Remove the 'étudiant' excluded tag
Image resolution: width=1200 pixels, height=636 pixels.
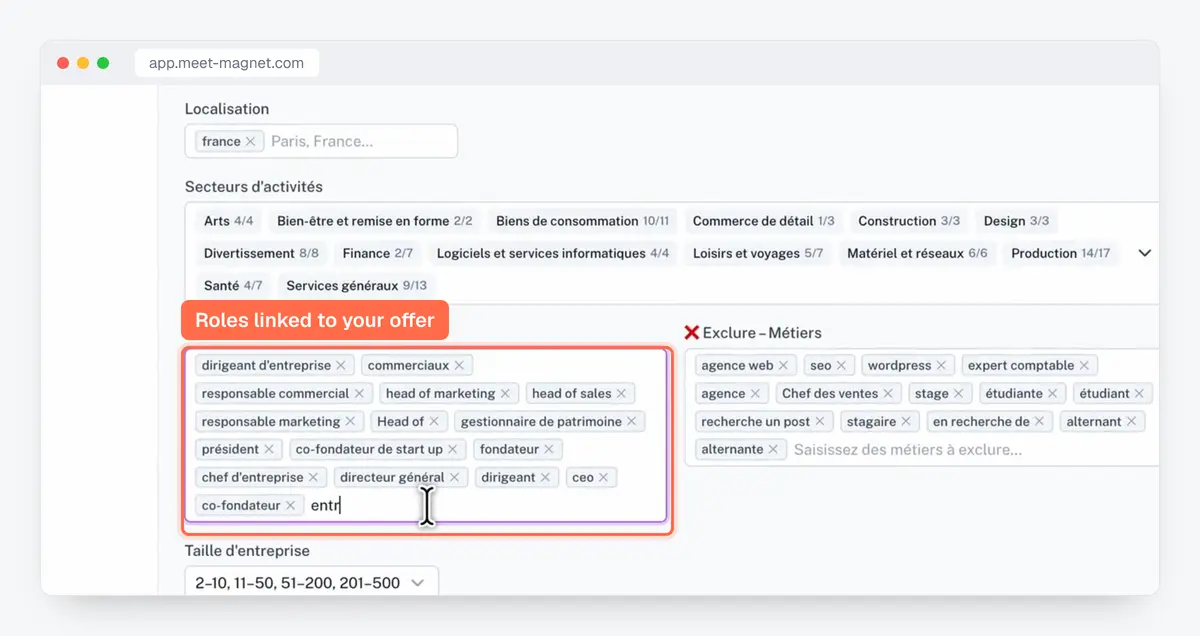[1140, 394]
